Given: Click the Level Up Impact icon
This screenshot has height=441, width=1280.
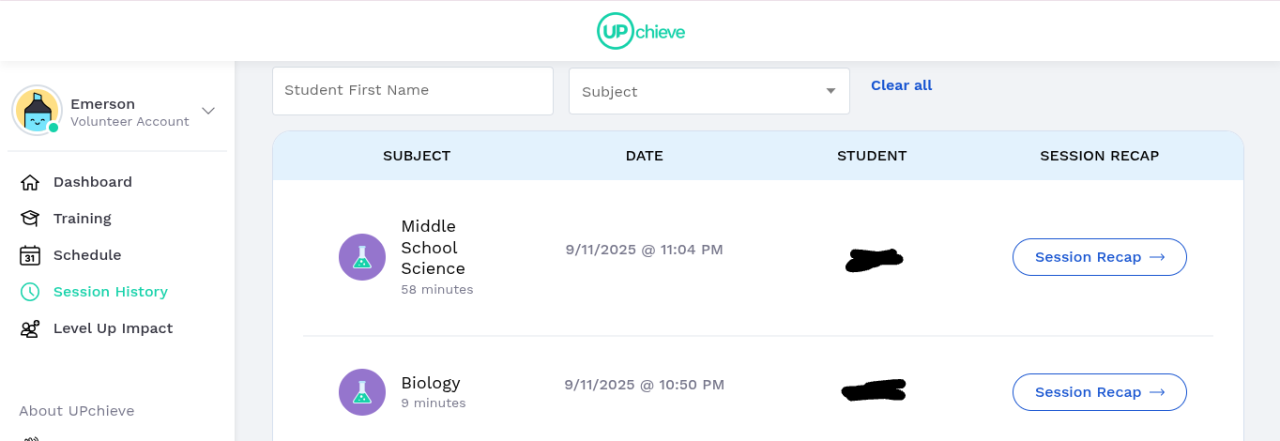Looking at the screenshot, I should click(x=30, y=329).
